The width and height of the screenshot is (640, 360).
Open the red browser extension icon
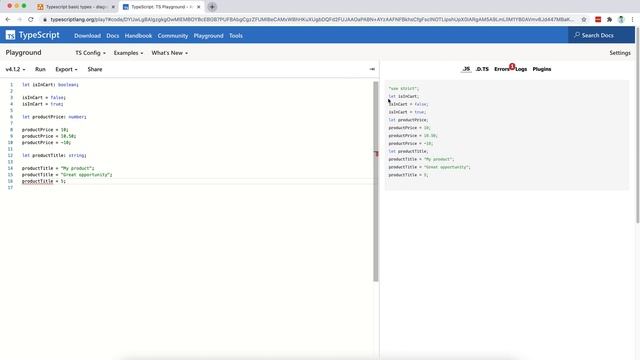pyautogui.click(x=598, y=19)
